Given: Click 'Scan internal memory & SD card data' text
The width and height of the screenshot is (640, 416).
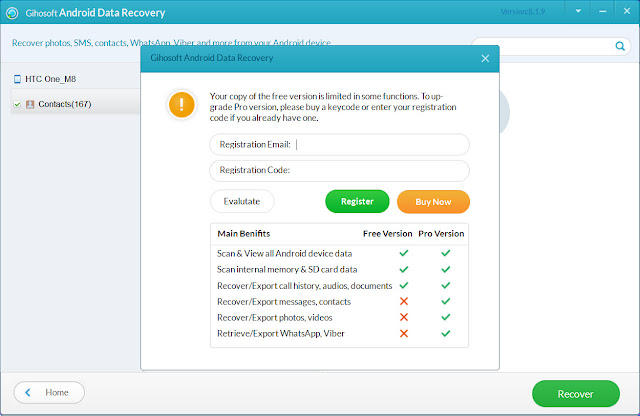Looking at the screenshot, I should tap(287, 269).
